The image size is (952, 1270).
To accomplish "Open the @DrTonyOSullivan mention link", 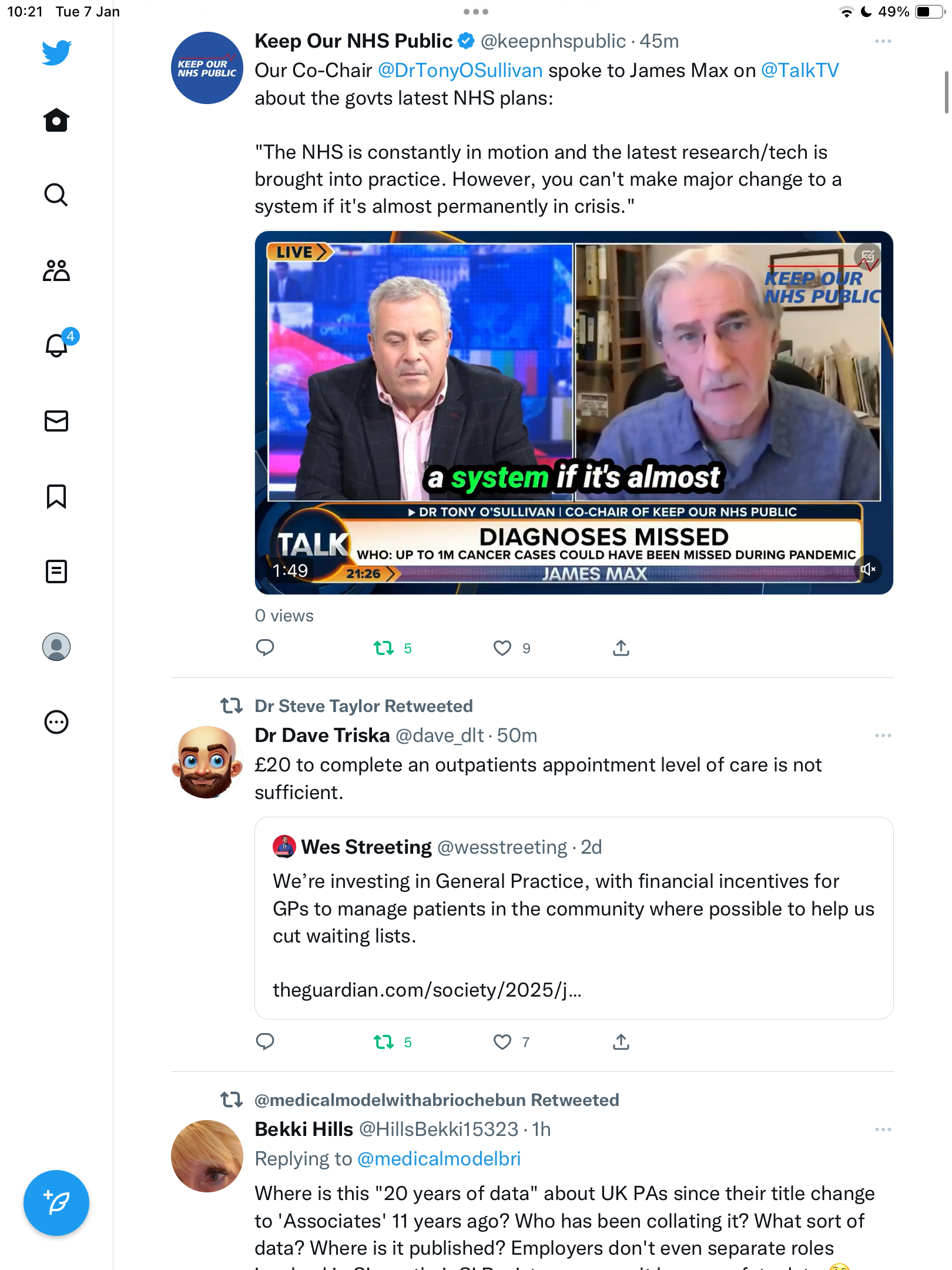I will pyautogui.click(x=460, y=71).
